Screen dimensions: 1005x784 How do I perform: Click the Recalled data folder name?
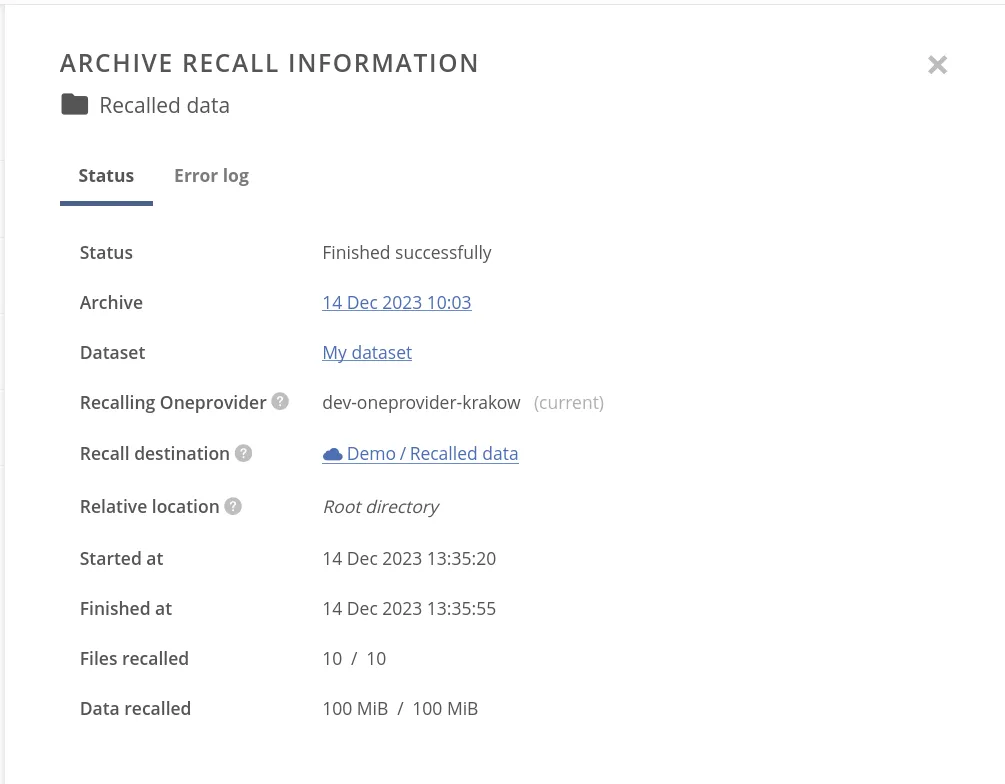[164, 106]
